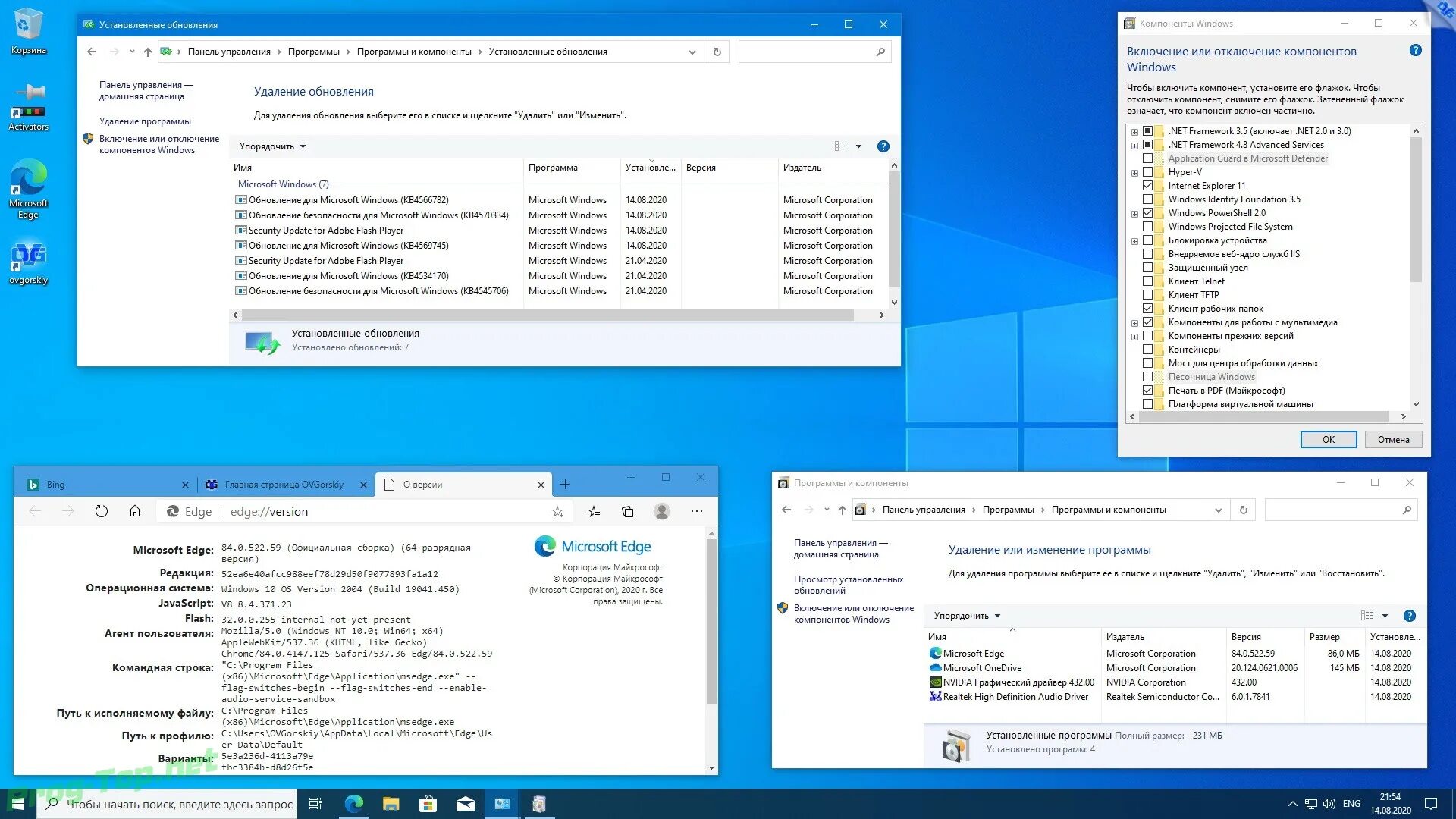1456x819 pixels.
Task: Select the О версии tab in Edge
Action: [464, 485]
